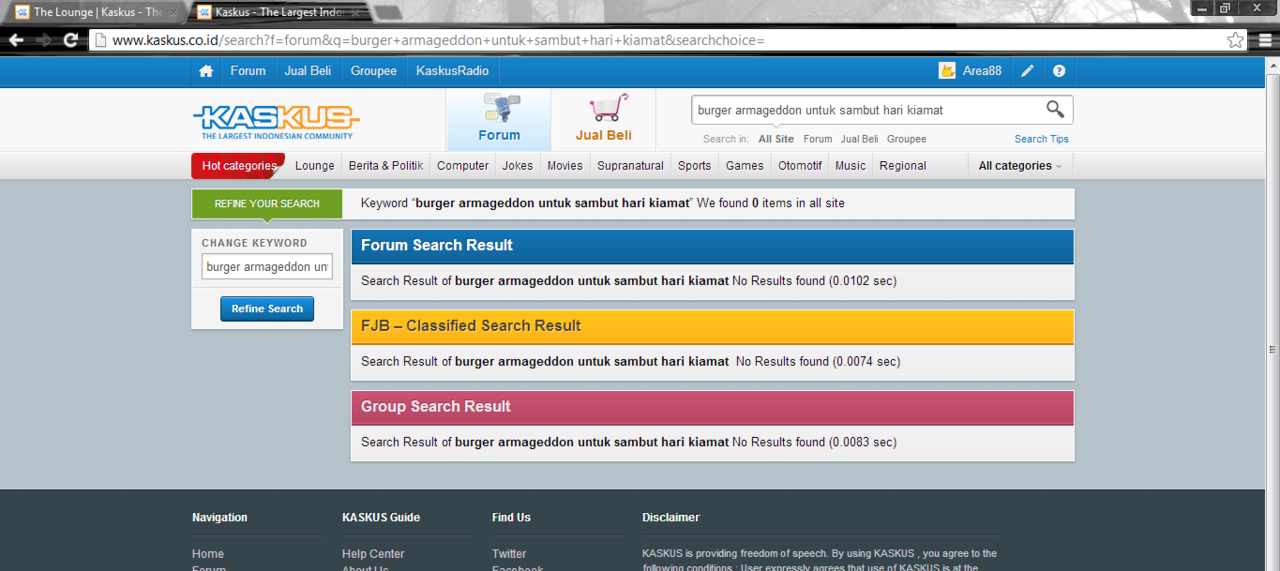Open Home link in footer Navigation
Viewport: 1280px width, 571px height.
coord(208,554)
